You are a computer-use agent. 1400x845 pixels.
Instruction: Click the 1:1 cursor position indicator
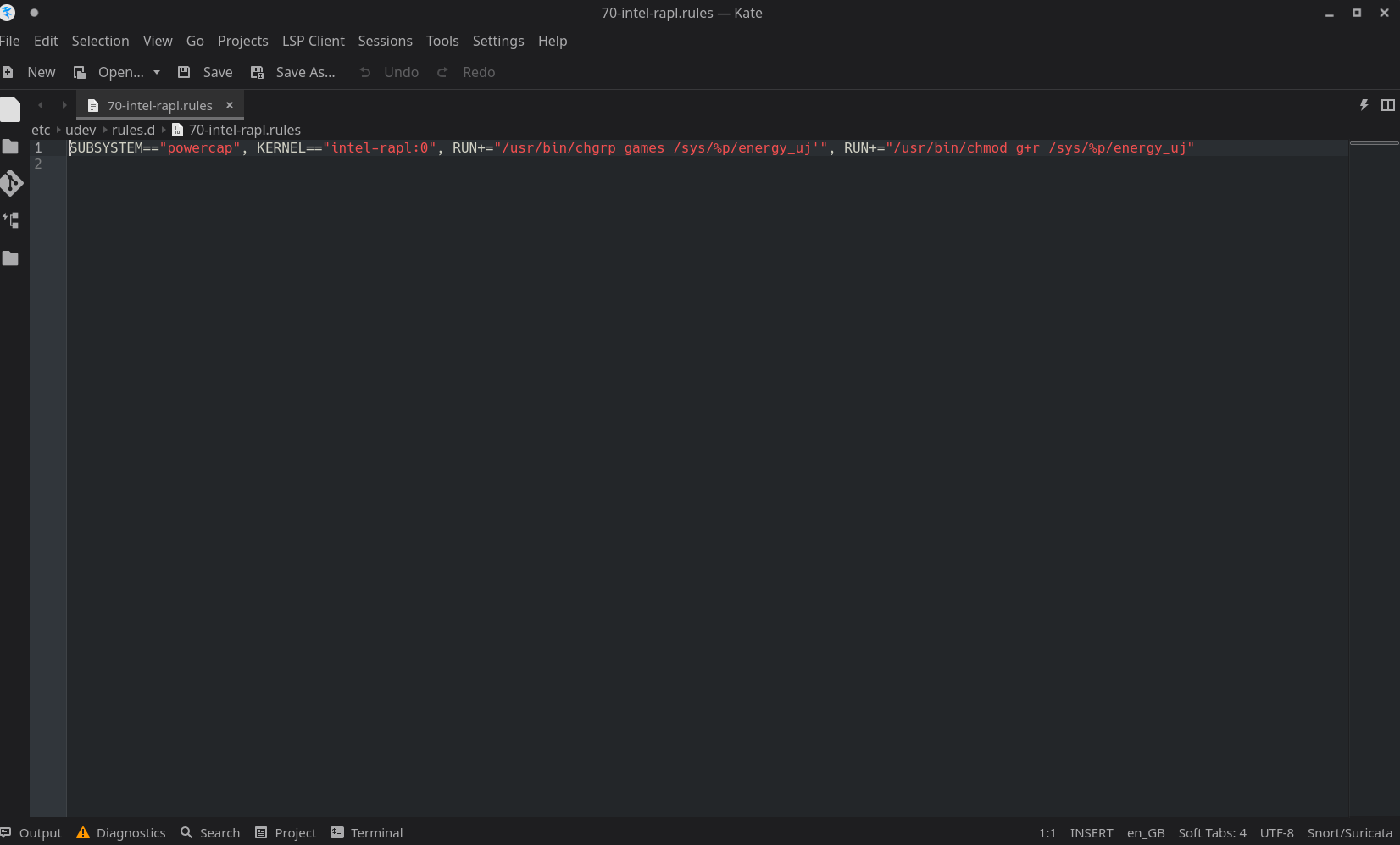coord(1047,832)
